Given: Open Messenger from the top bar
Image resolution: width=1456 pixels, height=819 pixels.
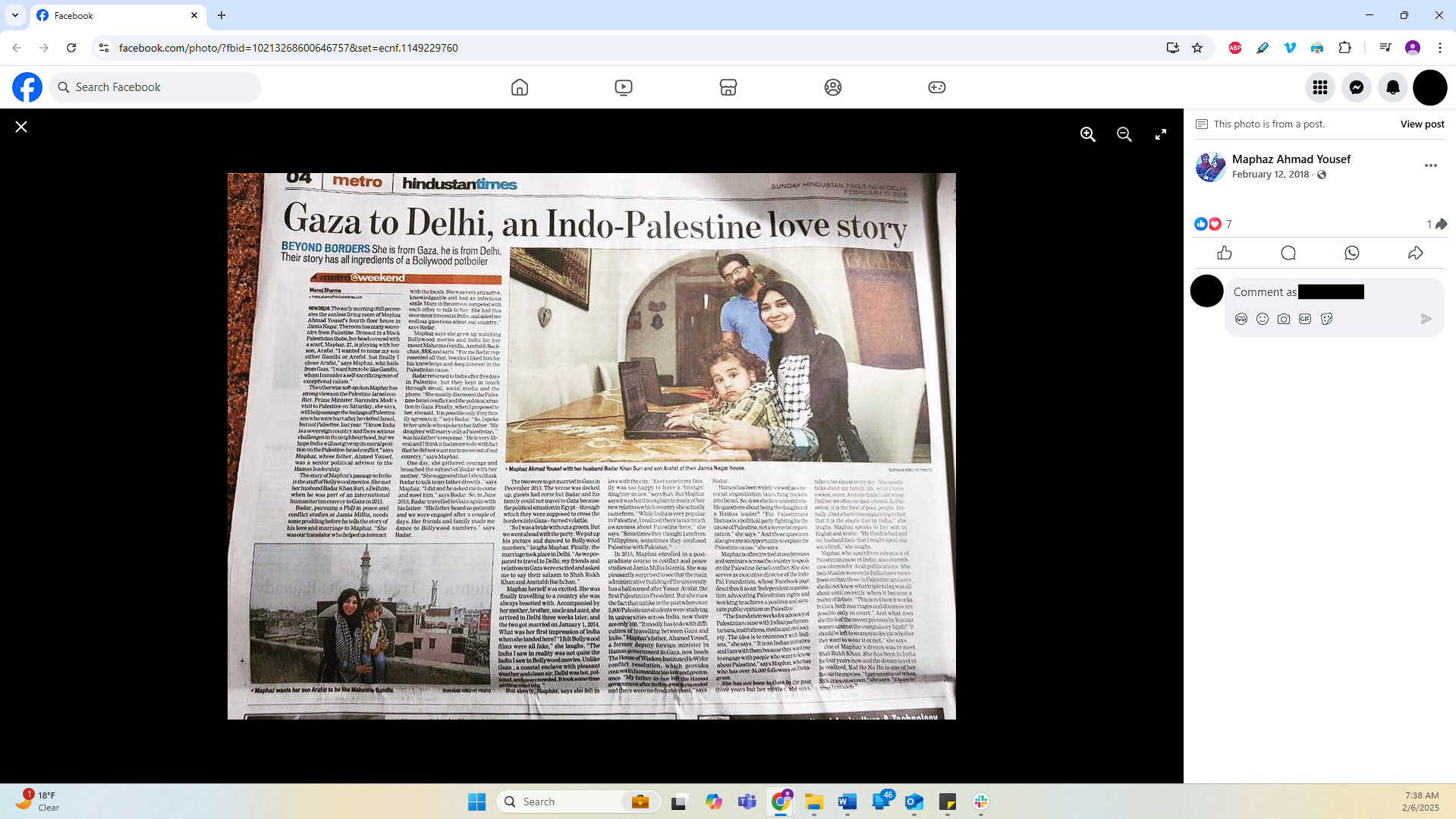Looking at the screenshot, I should coord(1356,87).
